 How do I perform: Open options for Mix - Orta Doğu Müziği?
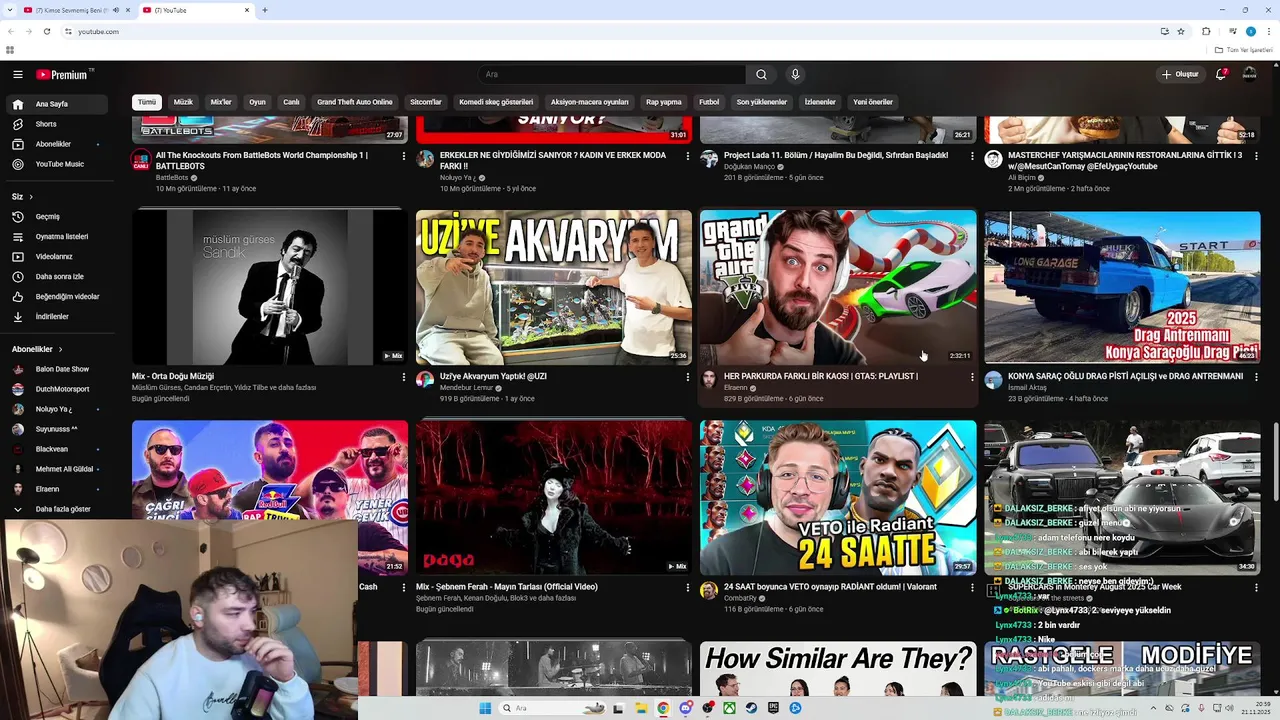404,377
